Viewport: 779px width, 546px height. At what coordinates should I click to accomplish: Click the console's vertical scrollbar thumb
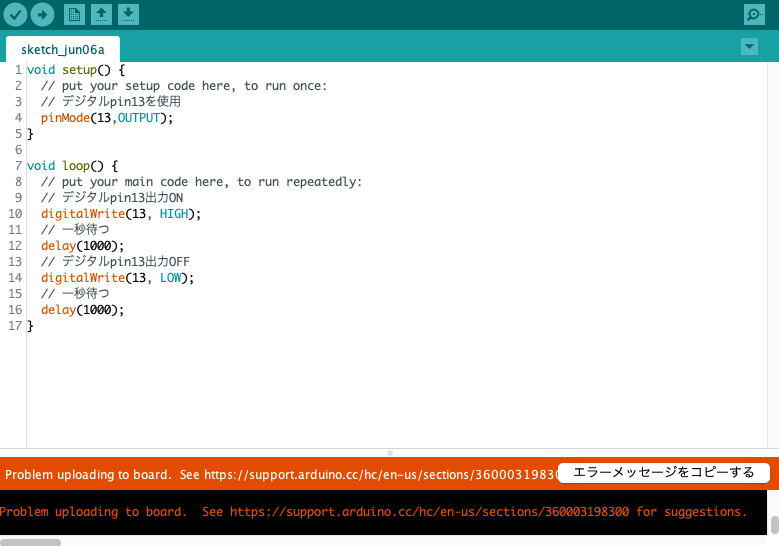tap(774, 525)
